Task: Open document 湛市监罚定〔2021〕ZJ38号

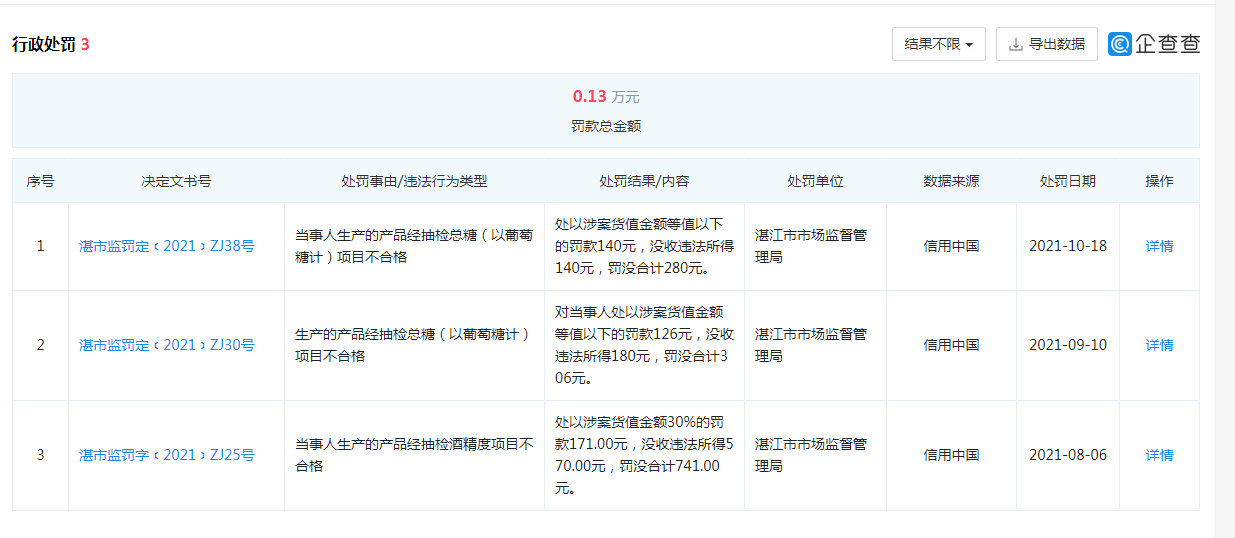Action: tap(167, 246)
